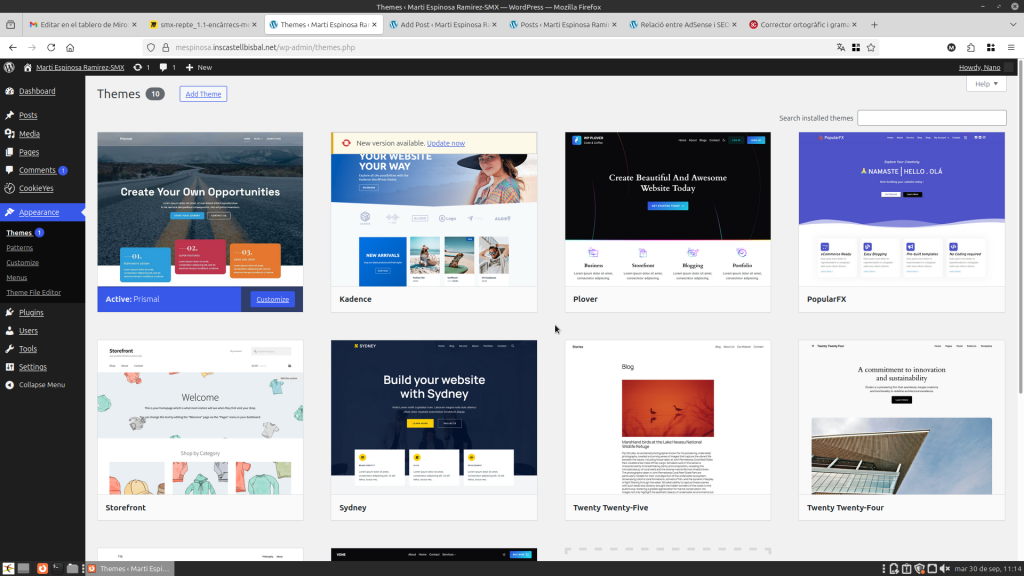Screen dimensions: 1024x576
Task: Expand the Help dropdown panel
Action: pyautogui.click(x=985, y=84)
